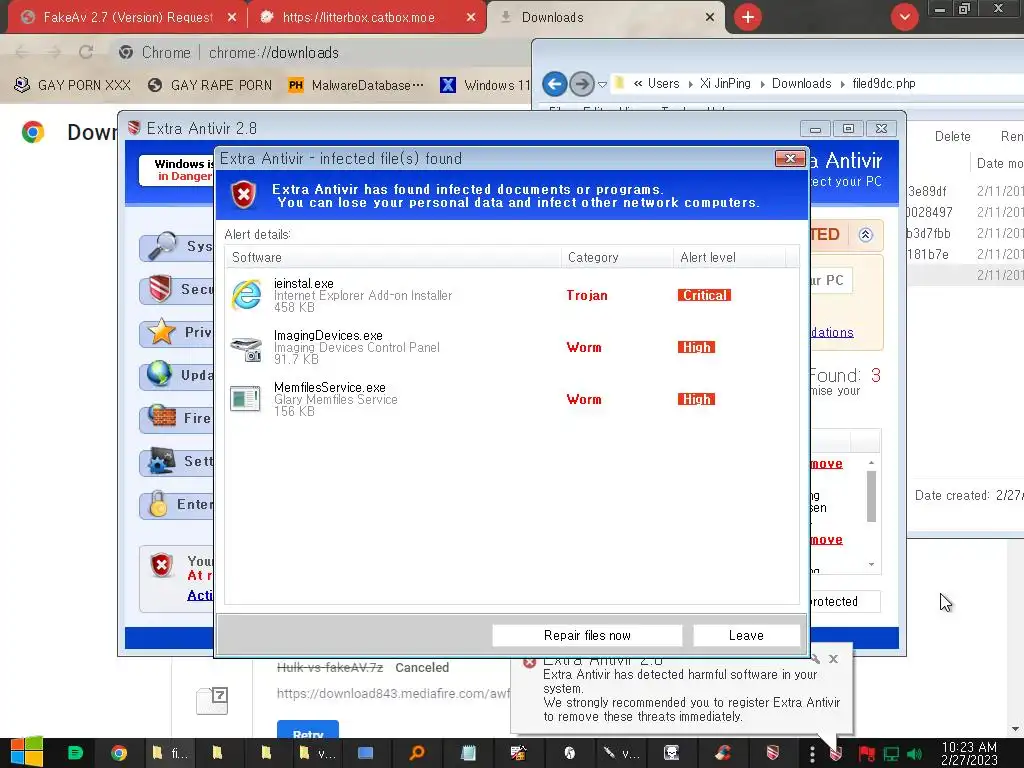Open the Explorer recent locations dropdown arrow

point(602,84)
